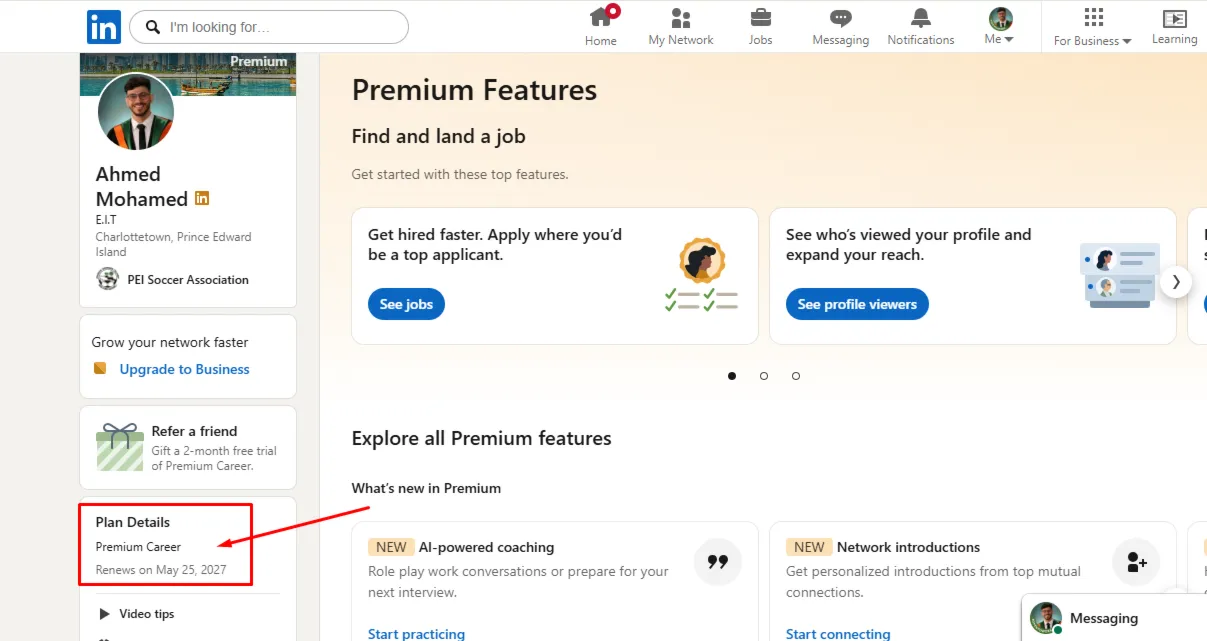This screenshot has width=1207, height=641.
Task: Open the Notifications bell icon
Action: tap(921, 18)
